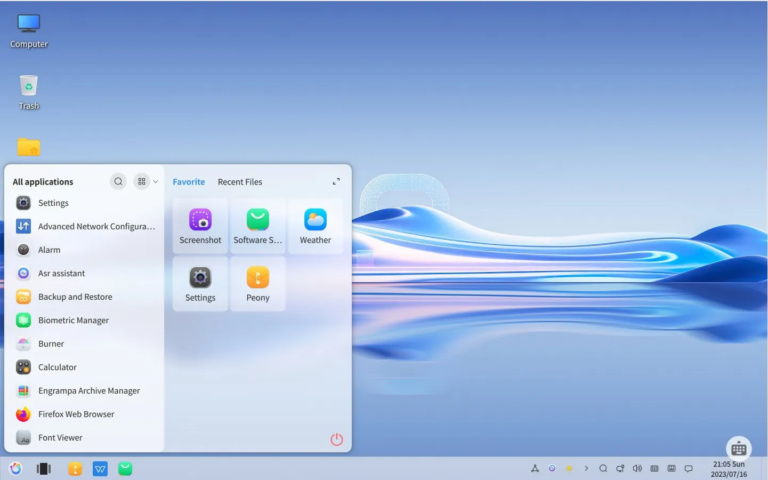The width and height of the screenshot is (768, 480).
Task: Open the on-screen keyboard button
Action: tap(739, 449)
